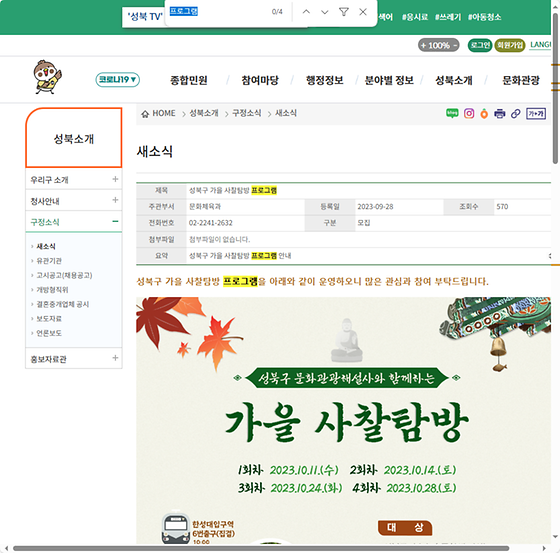Click the 새소식 breadcrumb link
560x553 pixels.
pyautogui.click(x=286, y=113)
